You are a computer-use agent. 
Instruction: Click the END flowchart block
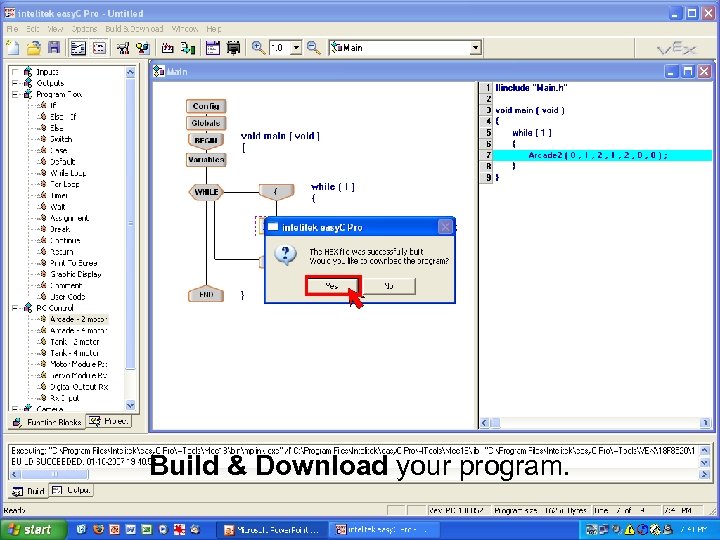pos(206,295)
